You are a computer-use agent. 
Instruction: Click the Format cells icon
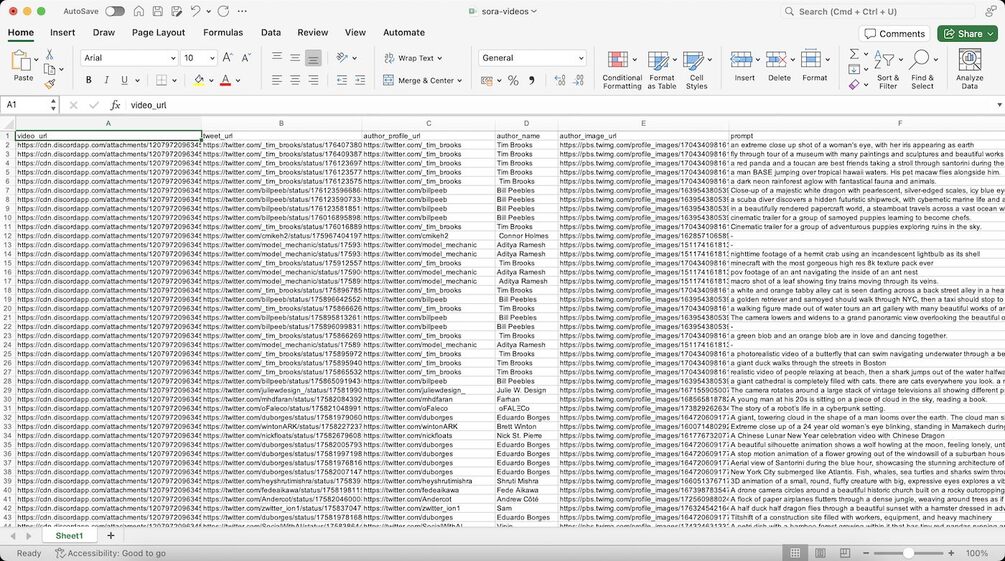click(x=811, y=60)
